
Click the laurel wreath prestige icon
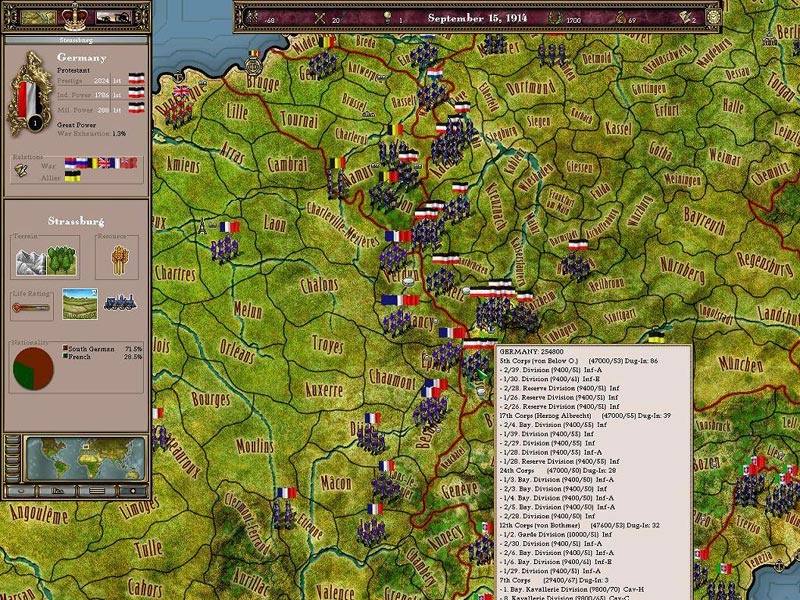coord(555,18)
